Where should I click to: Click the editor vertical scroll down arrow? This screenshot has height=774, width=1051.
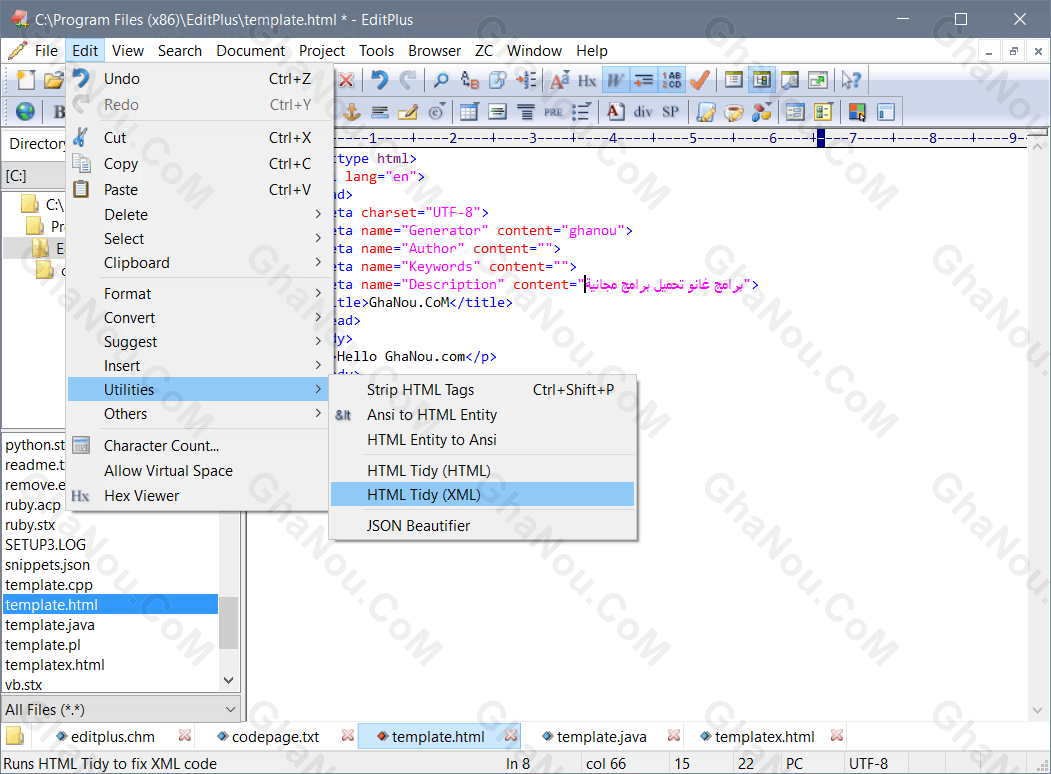click(x=1037, y=710)
